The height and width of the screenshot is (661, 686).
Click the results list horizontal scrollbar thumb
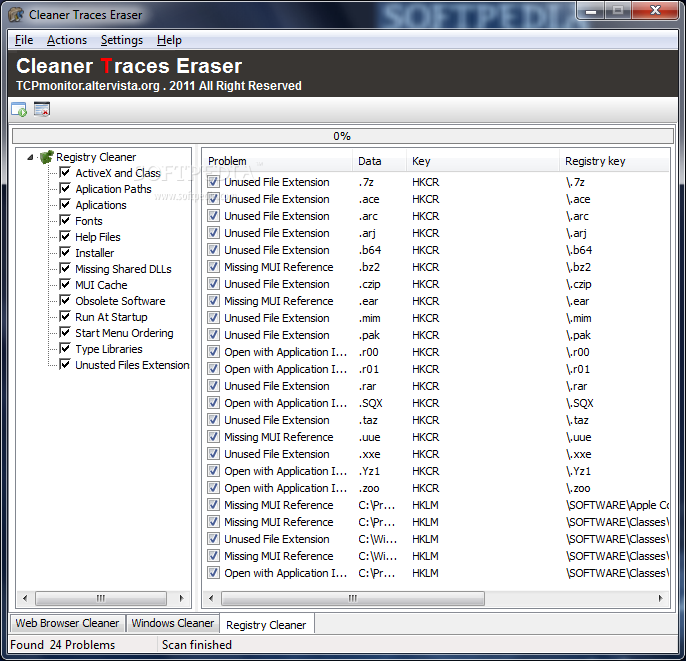pyautogui.click(x=353, y=598)
